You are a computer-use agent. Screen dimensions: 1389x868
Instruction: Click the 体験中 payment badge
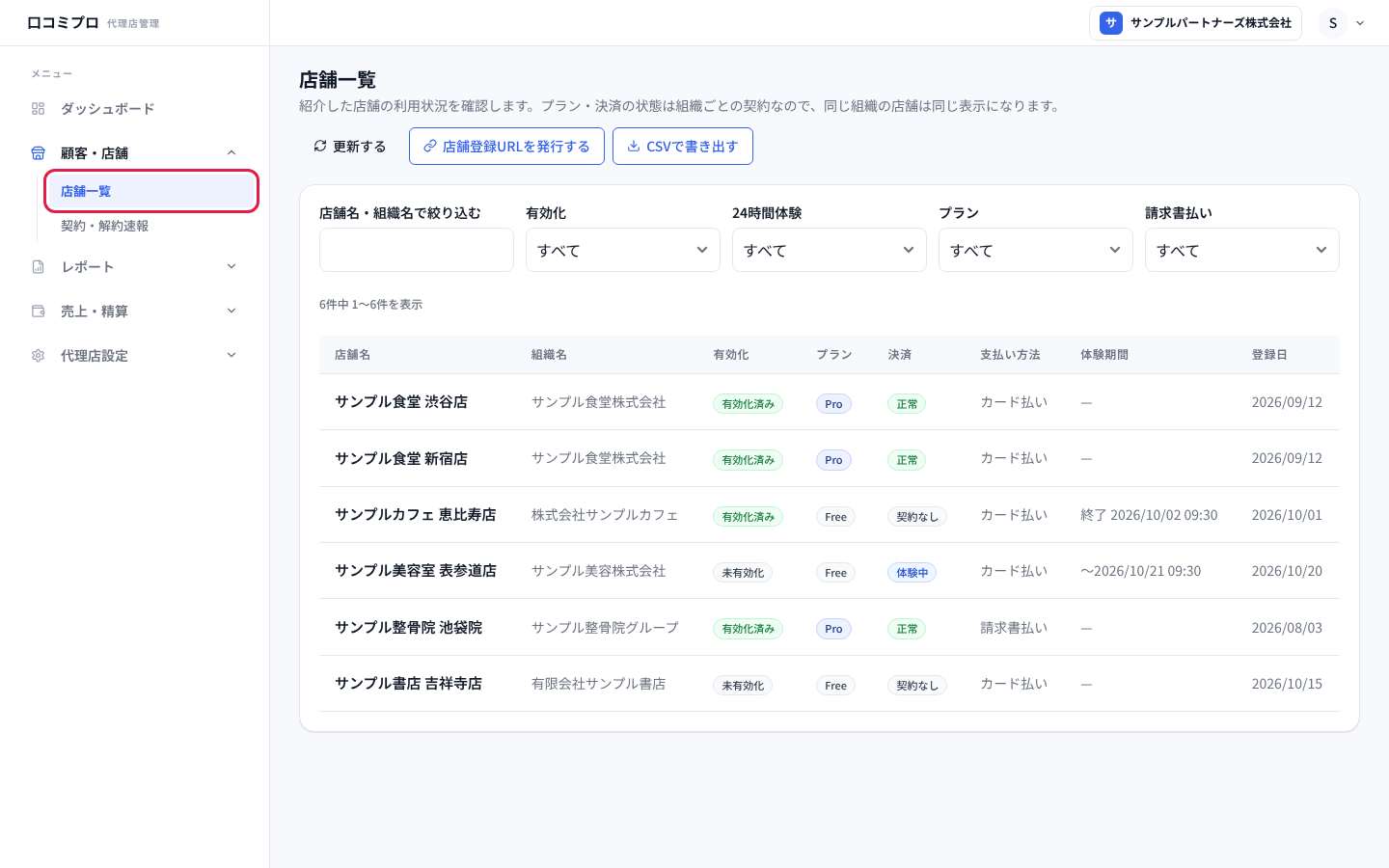tap(912, 573)
